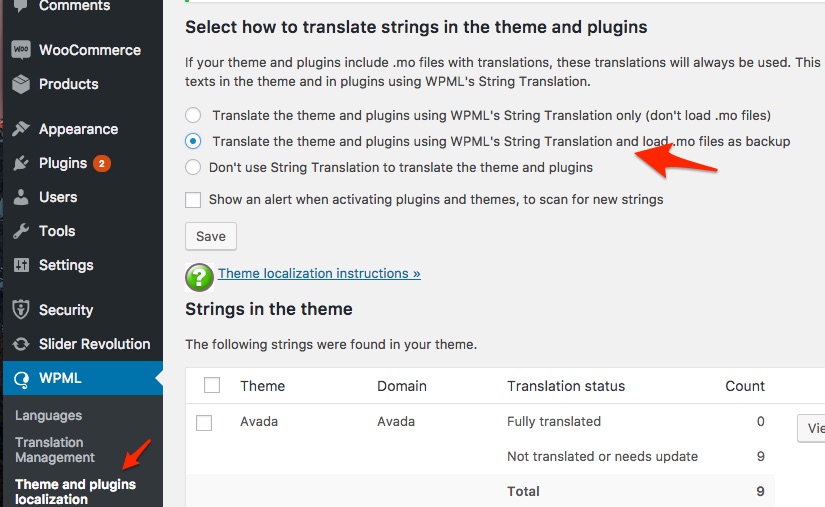Click the Products box icon

pyautogui.click(x=21, y=84)
